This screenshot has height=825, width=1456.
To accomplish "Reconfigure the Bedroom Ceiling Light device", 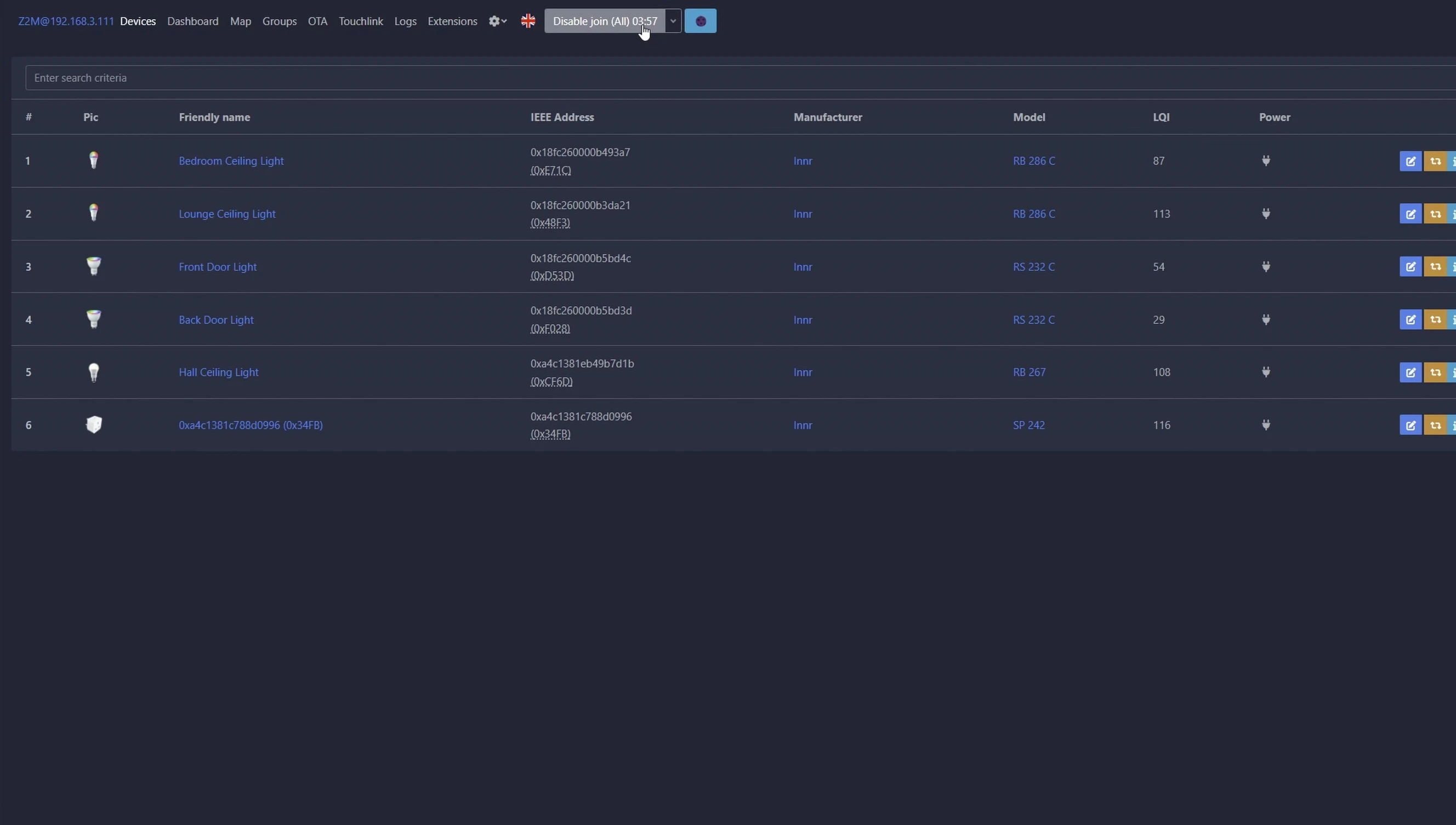I will click(x=1435, y=161).
